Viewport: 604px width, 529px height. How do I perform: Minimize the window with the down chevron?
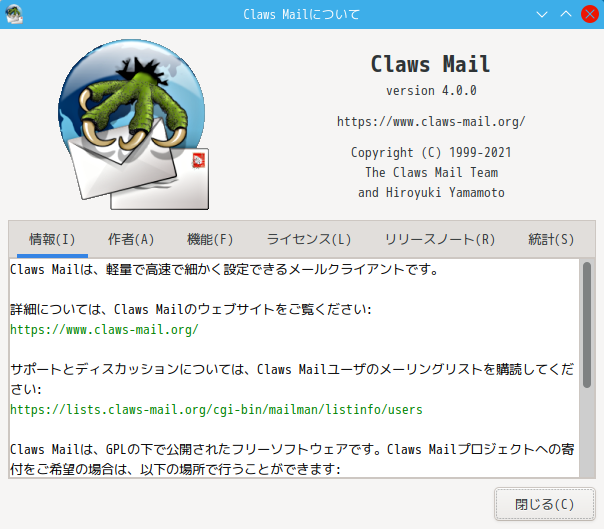pos(542,15)
